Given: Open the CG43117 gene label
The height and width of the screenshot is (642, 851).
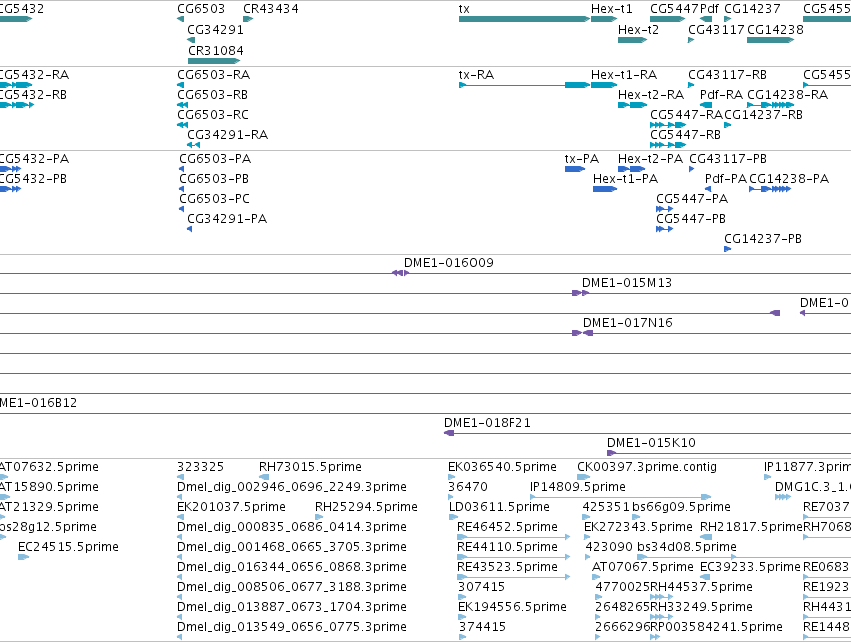Looking at the screenshot, I should click(716, 29).
